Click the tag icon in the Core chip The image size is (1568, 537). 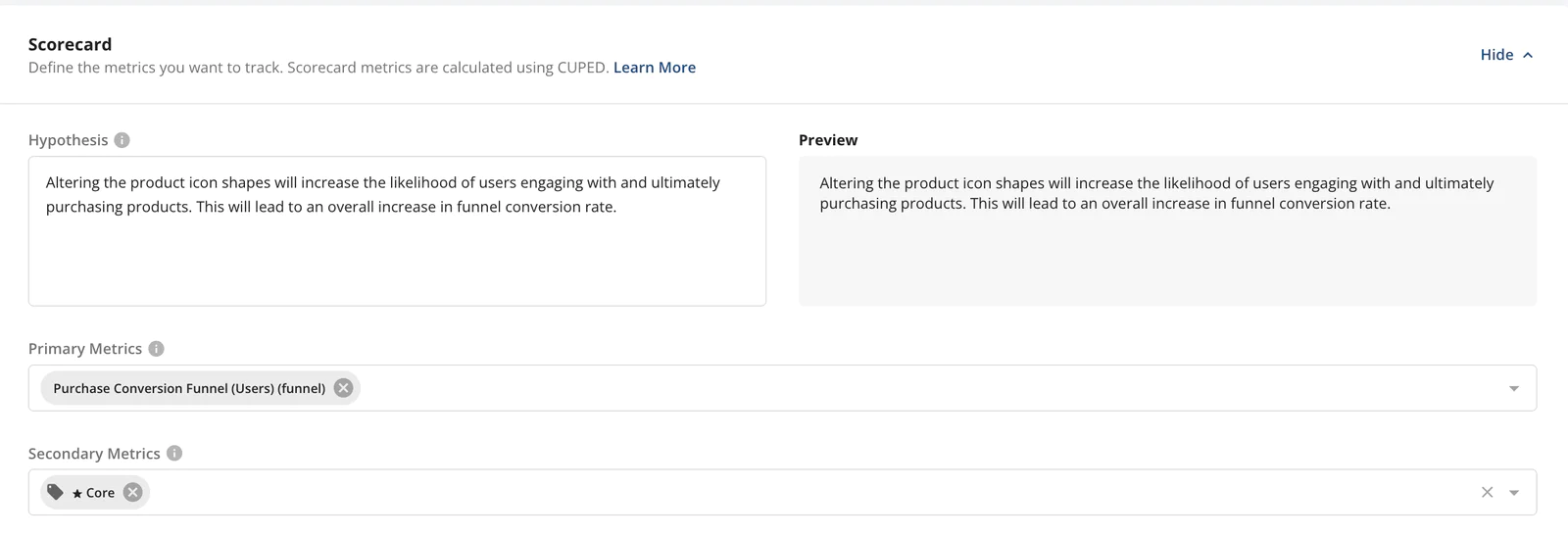pos(56,492)
